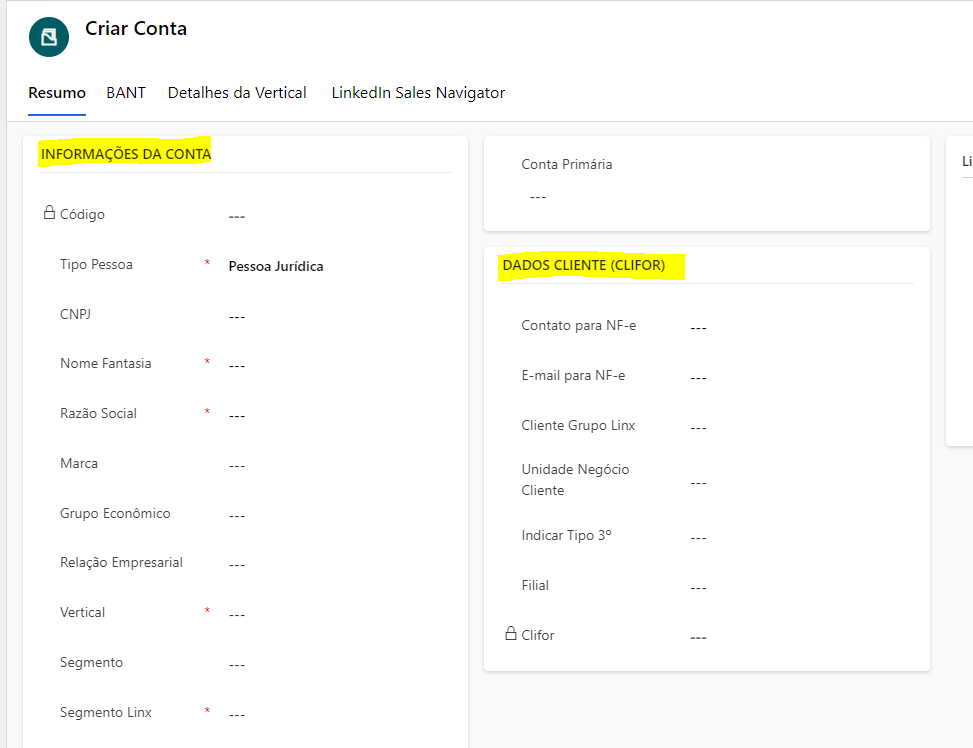The height and width of the screenshot is (748, 973).
Task: Select the Grupo Econômico lookup field
Action: pyautogui.click(x=330, y=515)
